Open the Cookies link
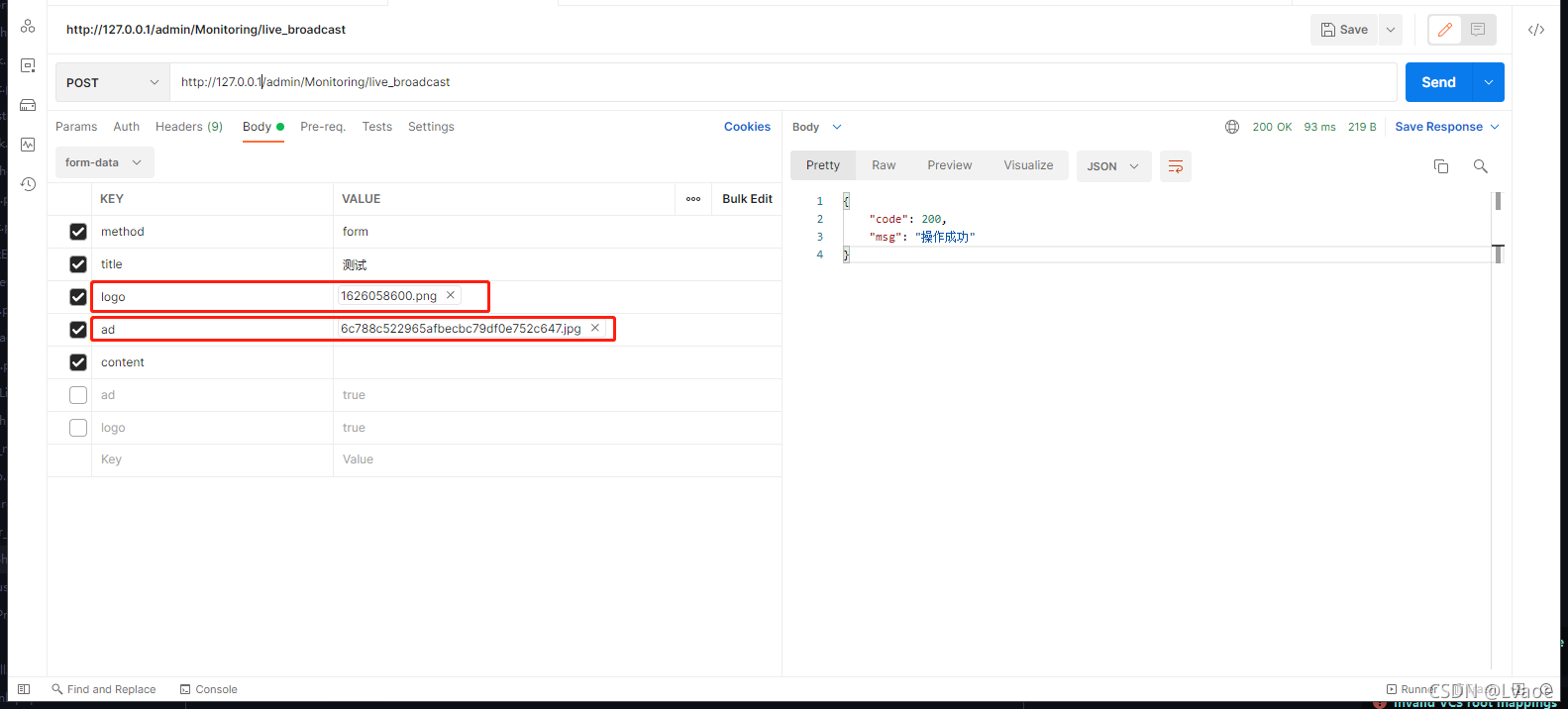Image resolution: width=1568 pixels, height=709 pixels. pyautogui.click(x=747, y=127)
